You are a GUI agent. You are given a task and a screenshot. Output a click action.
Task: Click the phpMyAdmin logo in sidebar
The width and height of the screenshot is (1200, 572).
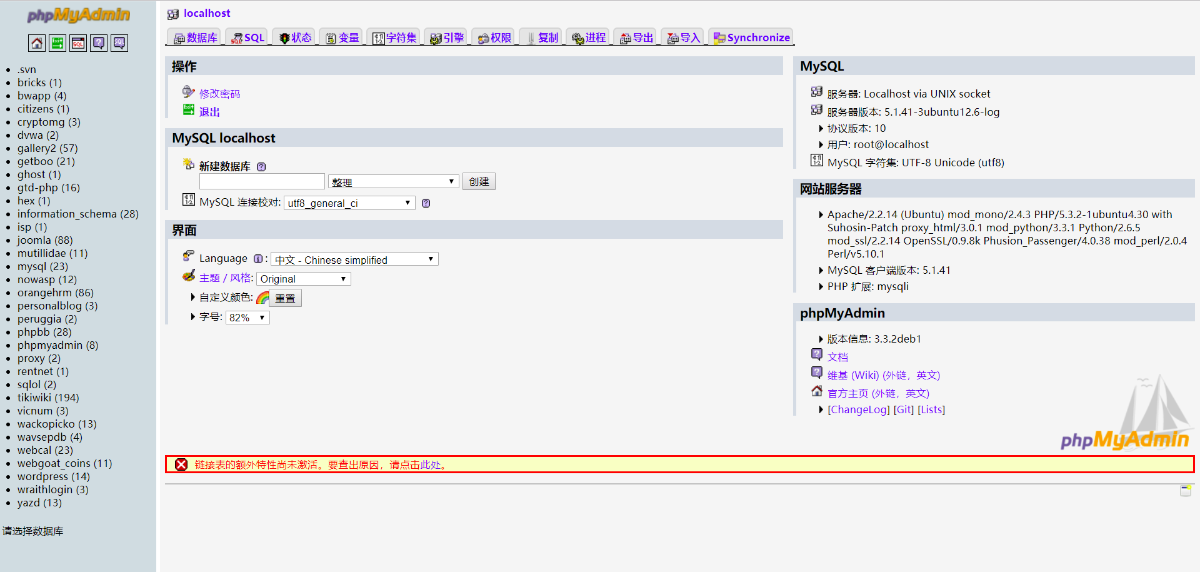coord(77,16)
